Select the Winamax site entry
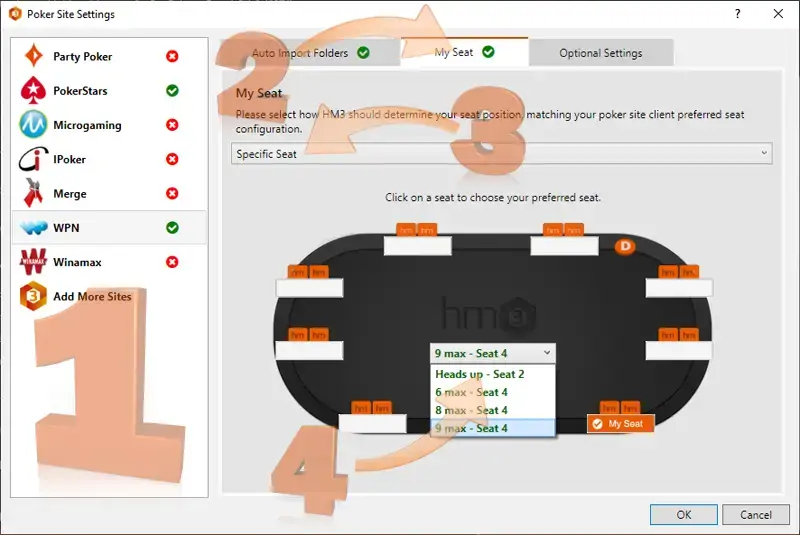The width and height of the screenshot is (800, 535). point(109,262)
